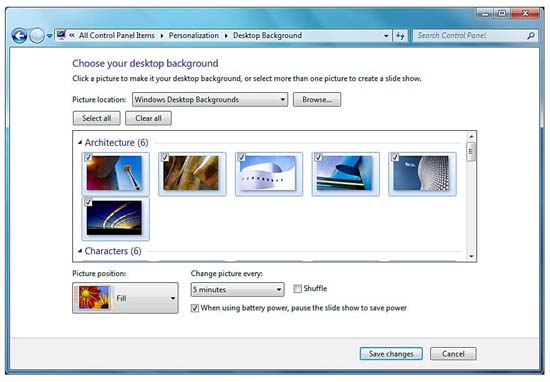Select the night arches wallpaper thumbnail
The width and height of the screenshot is (550, 382).
115,219
